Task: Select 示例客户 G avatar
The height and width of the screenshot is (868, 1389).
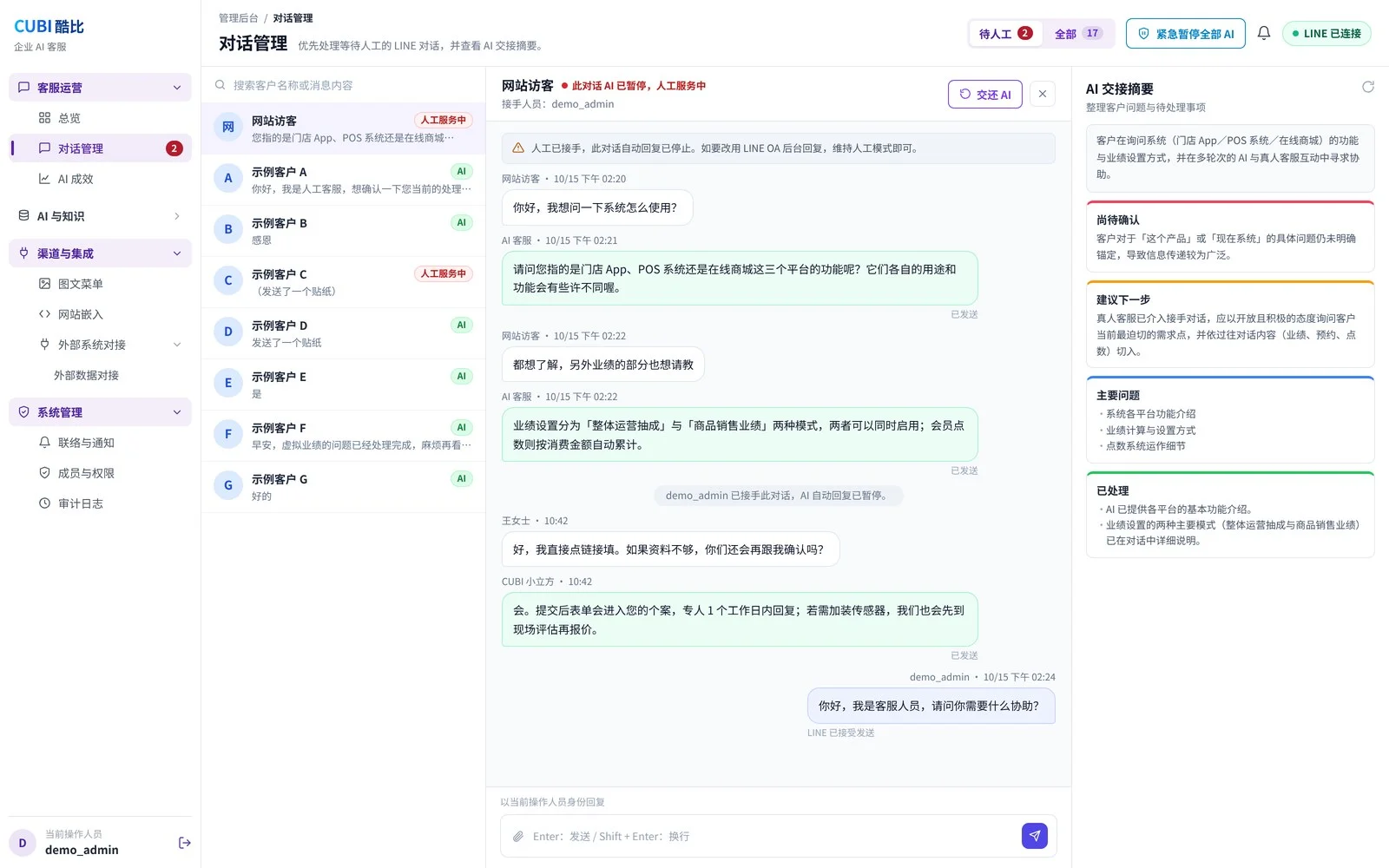Action: tap(228, 486)
